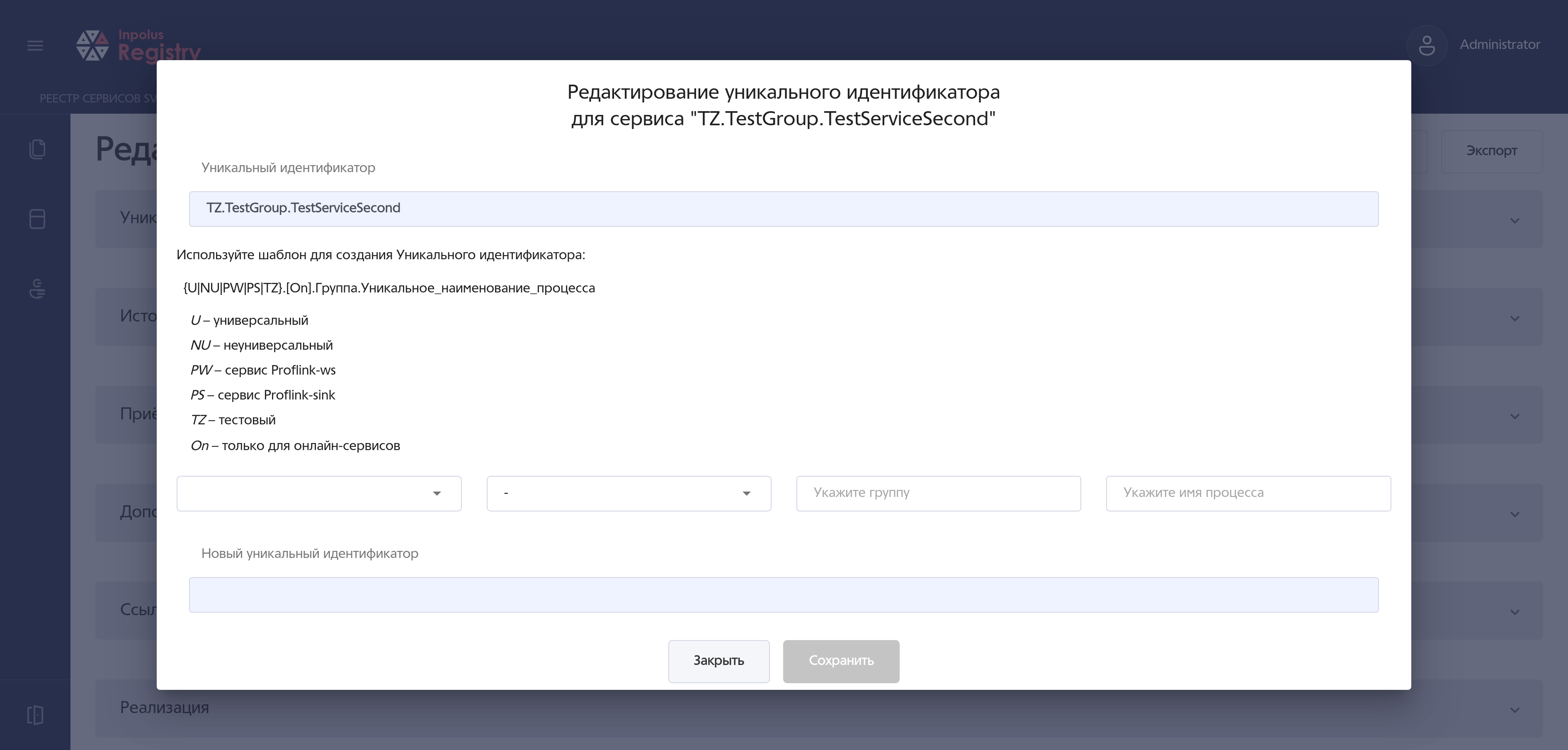The height and width of the screenshot is (750, 1568).
Task: Click the Новый уникальный идентификатор field
Action: point(784,594)
